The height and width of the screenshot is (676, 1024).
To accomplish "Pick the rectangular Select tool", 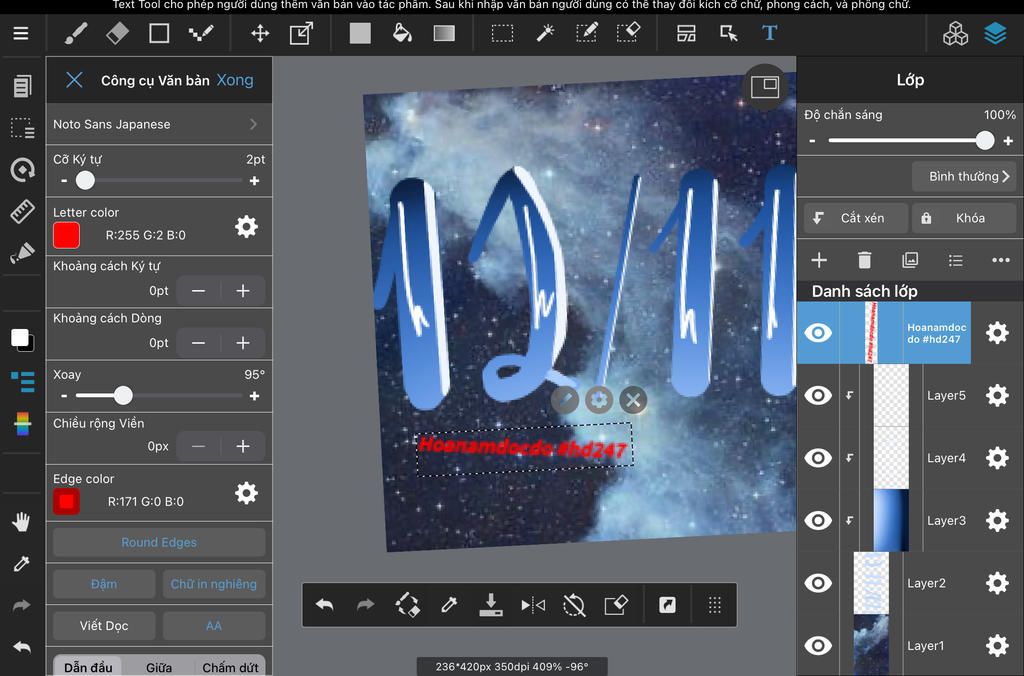I will click(x=502, y=33).
